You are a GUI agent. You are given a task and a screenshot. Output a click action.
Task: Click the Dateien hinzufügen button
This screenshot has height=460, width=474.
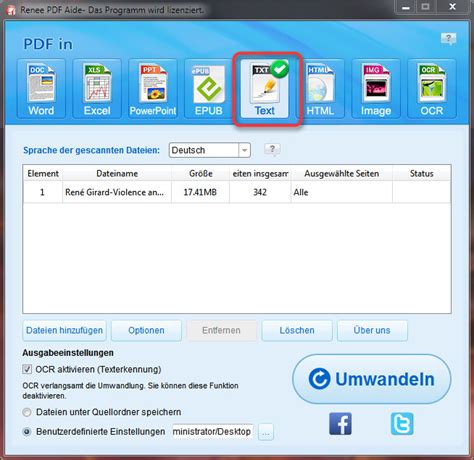64,331
